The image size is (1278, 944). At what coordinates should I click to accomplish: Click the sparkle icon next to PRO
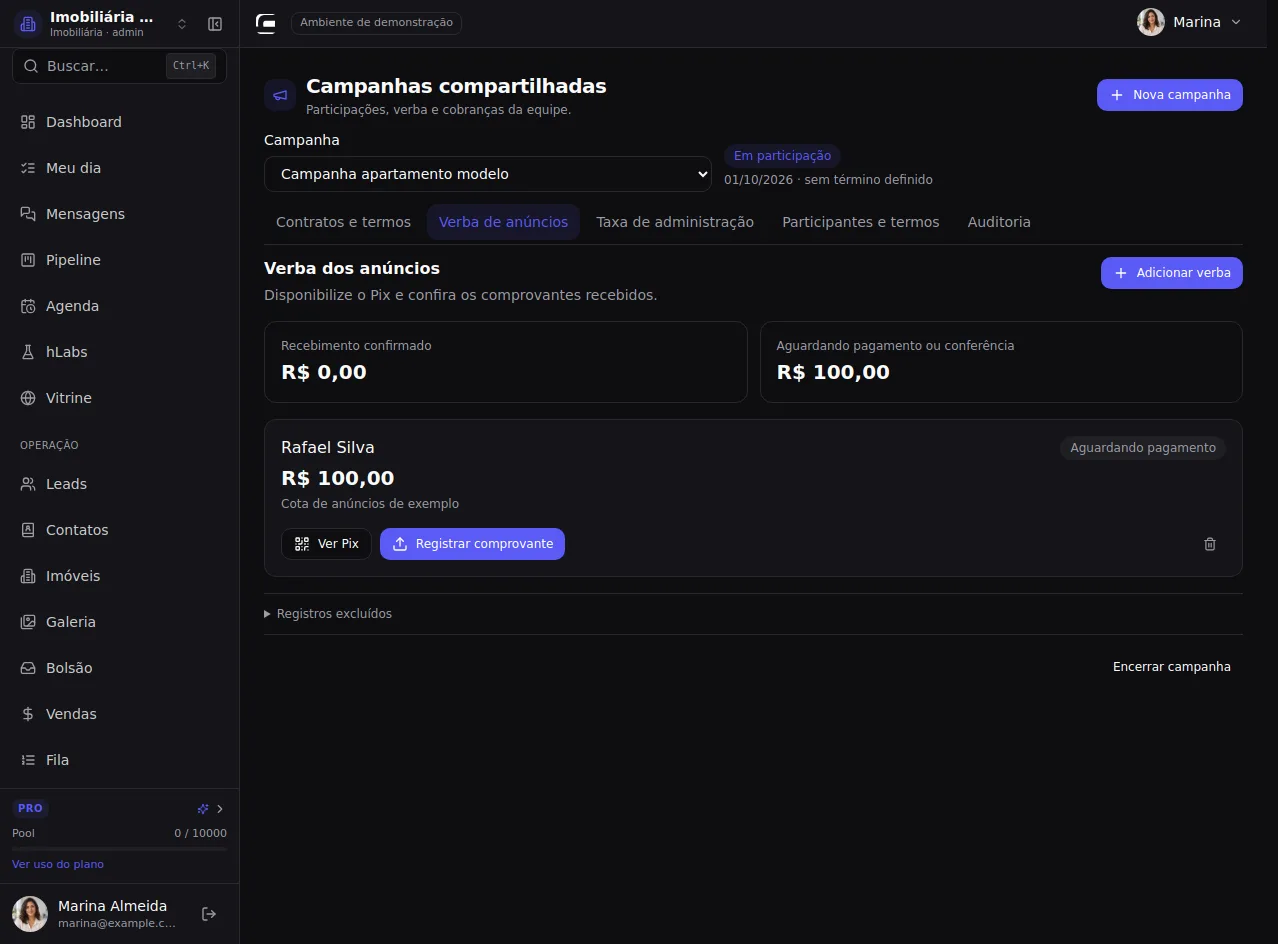(203, 809)
